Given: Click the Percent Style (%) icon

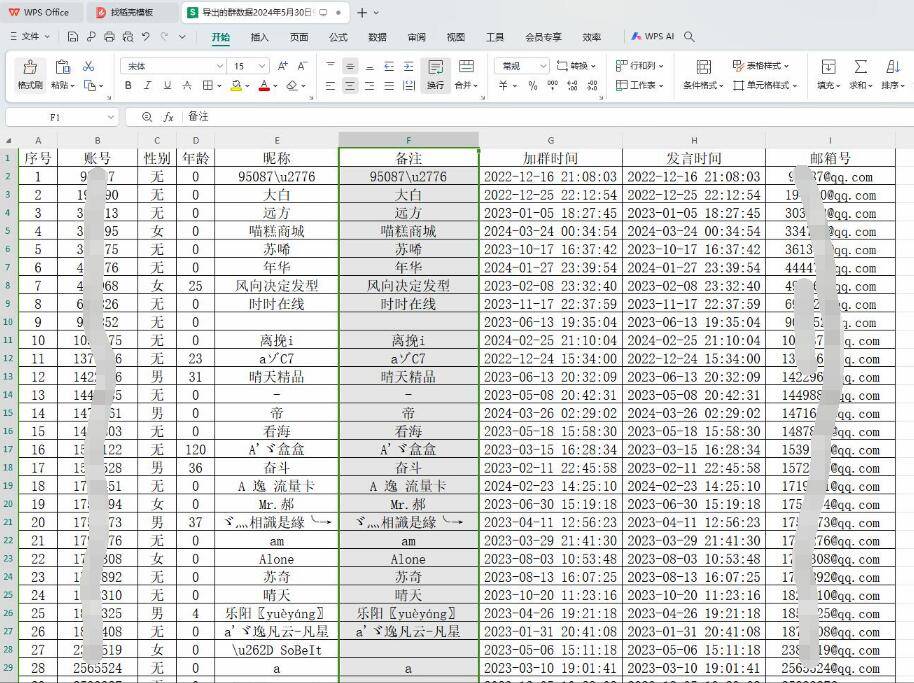Looking at the screenshot, I should point(534,86).
